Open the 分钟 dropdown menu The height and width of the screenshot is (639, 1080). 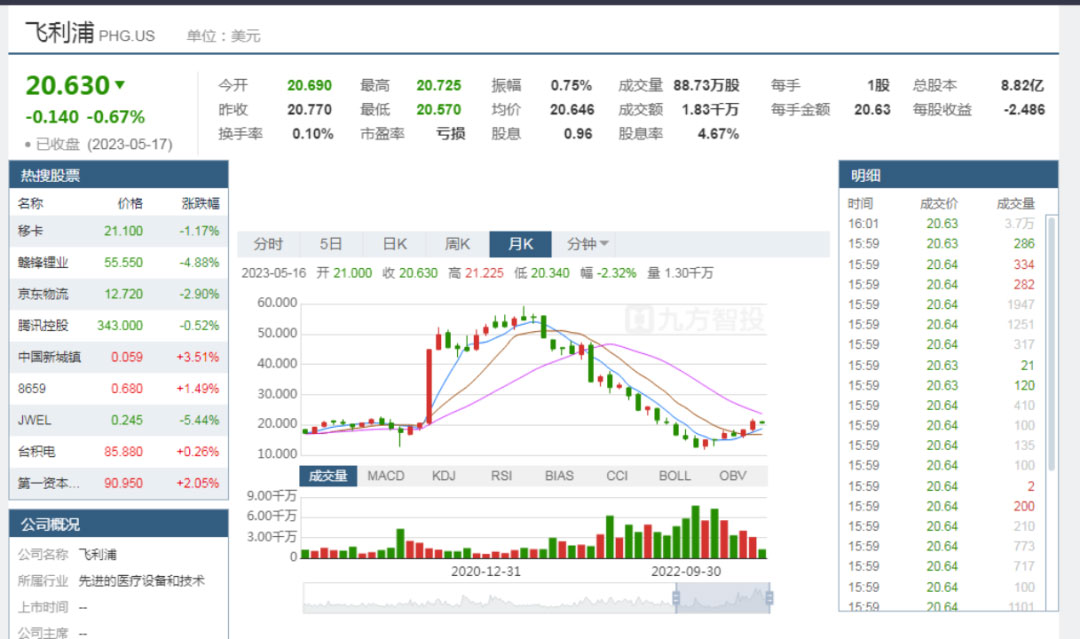click(x=588, y=244)
